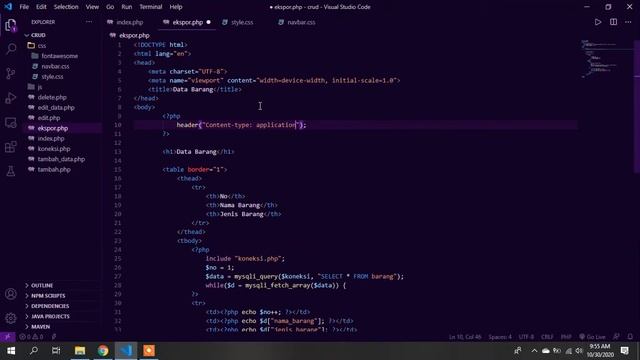This screenshot has width=640, height=360.
Task: Open navbar.css in the css folder
Action: (55, 66)
